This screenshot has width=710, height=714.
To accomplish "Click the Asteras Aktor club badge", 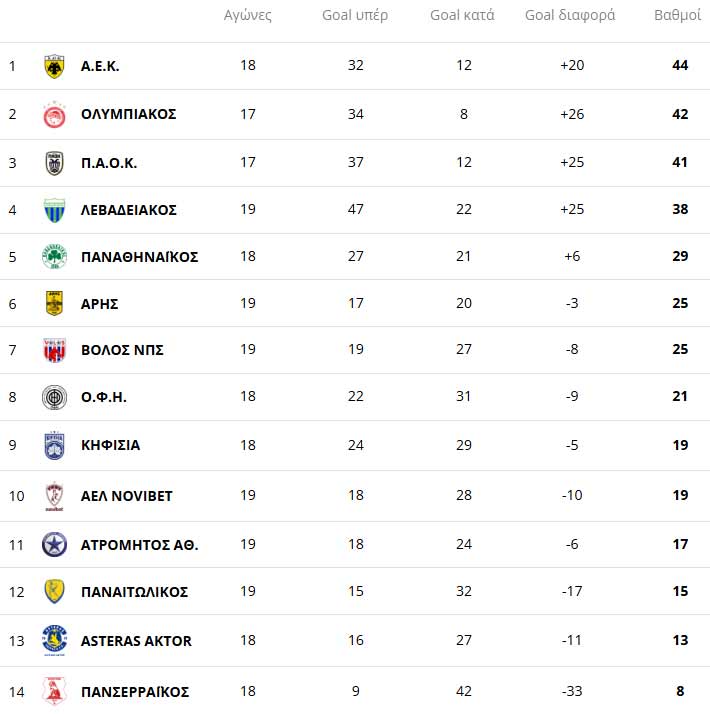I will point(54,640).
